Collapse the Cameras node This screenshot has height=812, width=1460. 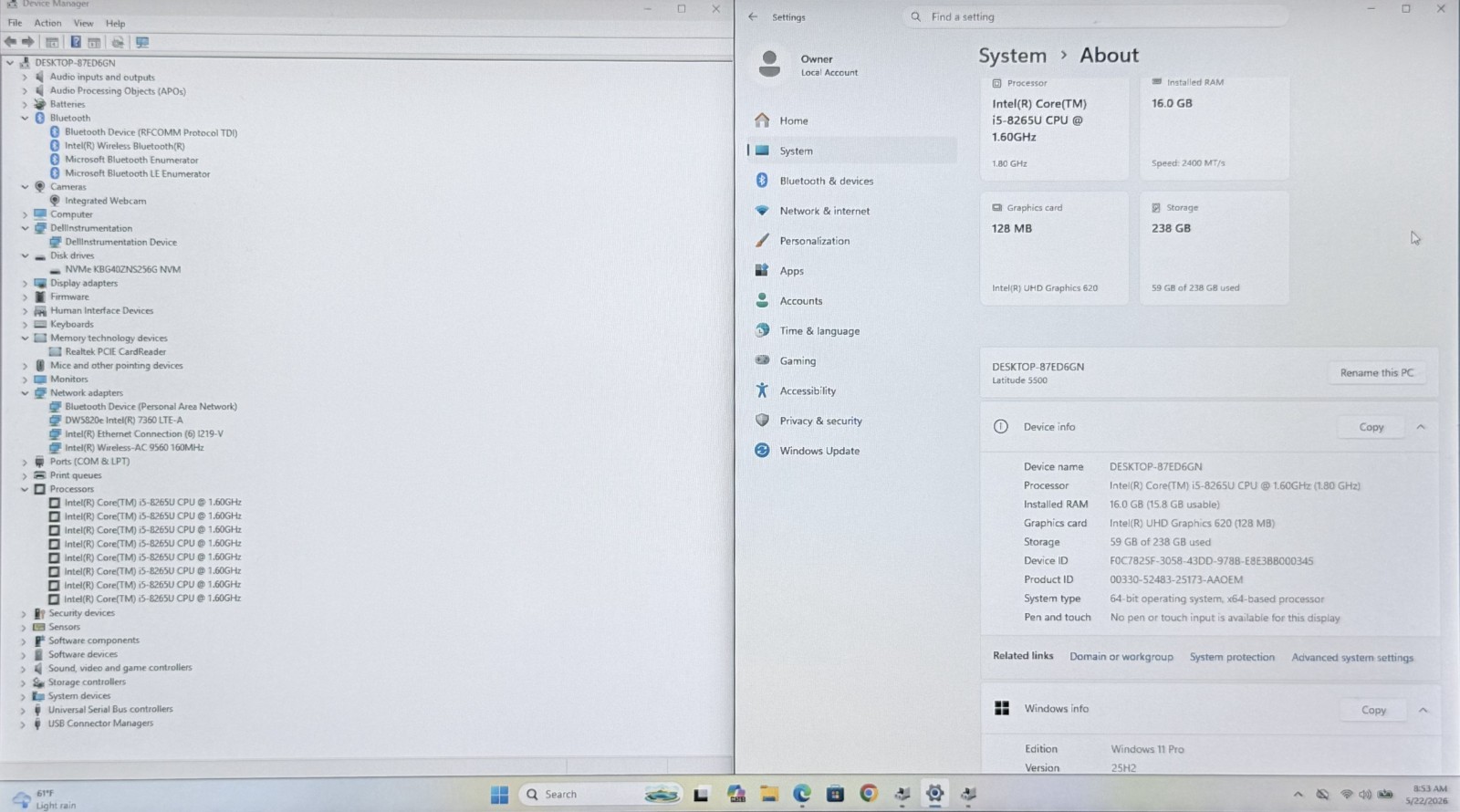pyautogui.click(x=25, y=187)
